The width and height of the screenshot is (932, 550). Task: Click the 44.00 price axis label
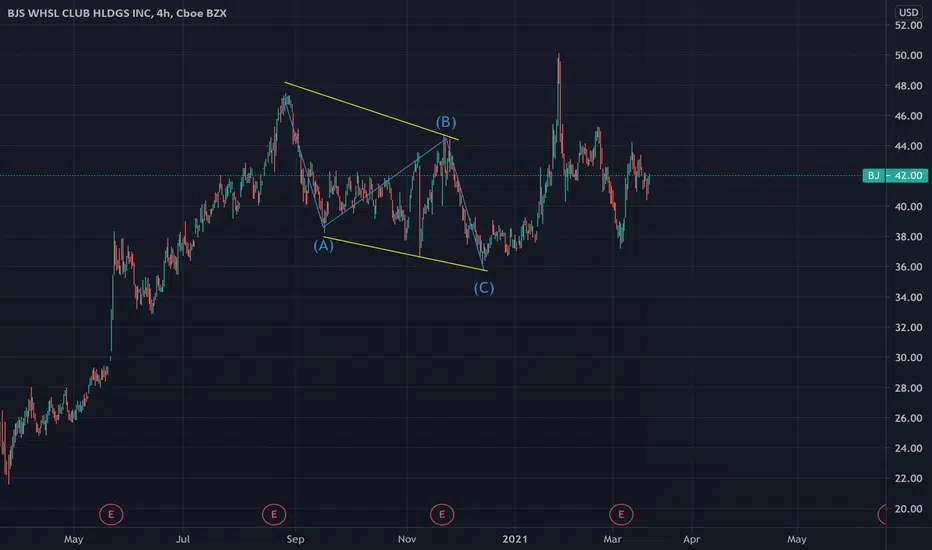[x=908, y=146]
